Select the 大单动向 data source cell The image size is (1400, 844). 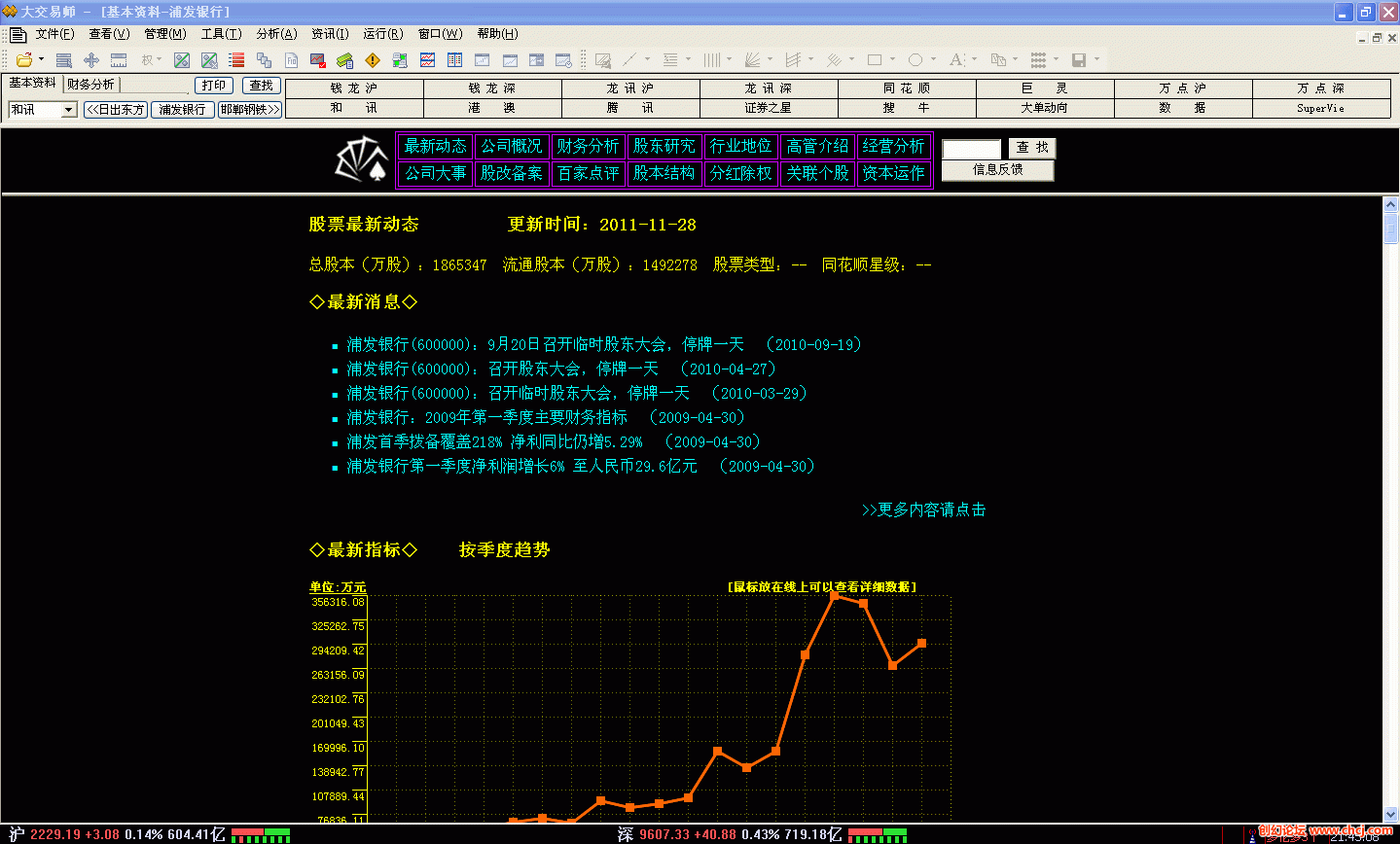(1045, 108)
